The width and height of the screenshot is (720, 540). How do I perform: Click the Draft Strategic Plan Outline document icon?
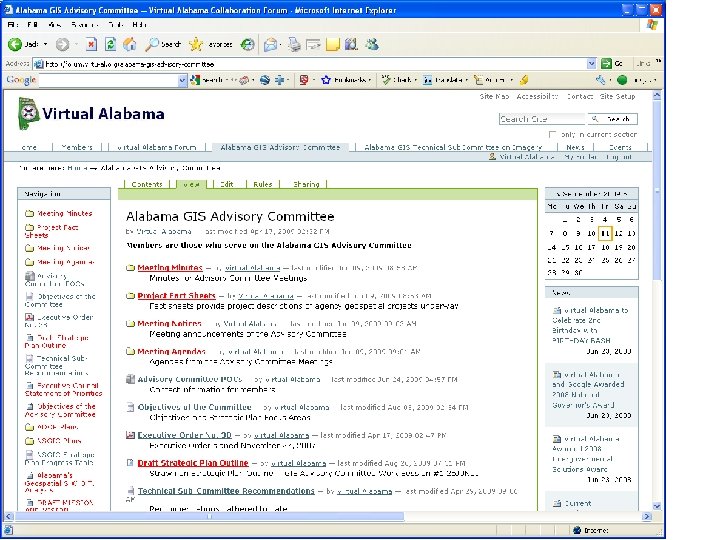130,463
